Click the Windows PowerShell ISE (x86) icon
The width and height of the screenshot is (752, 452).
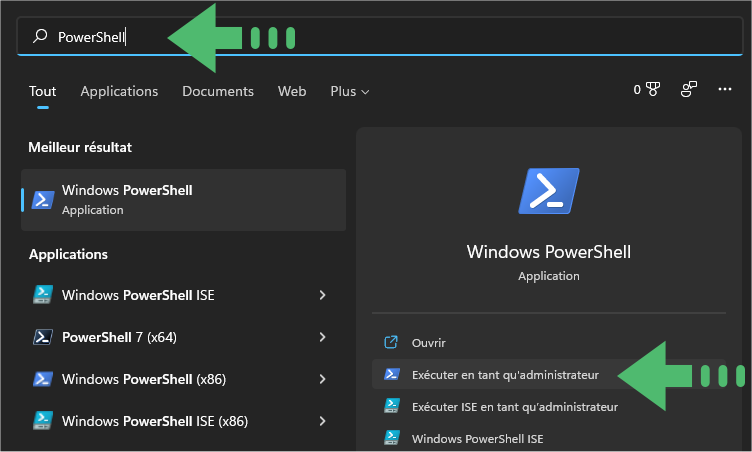pos(43,421)
